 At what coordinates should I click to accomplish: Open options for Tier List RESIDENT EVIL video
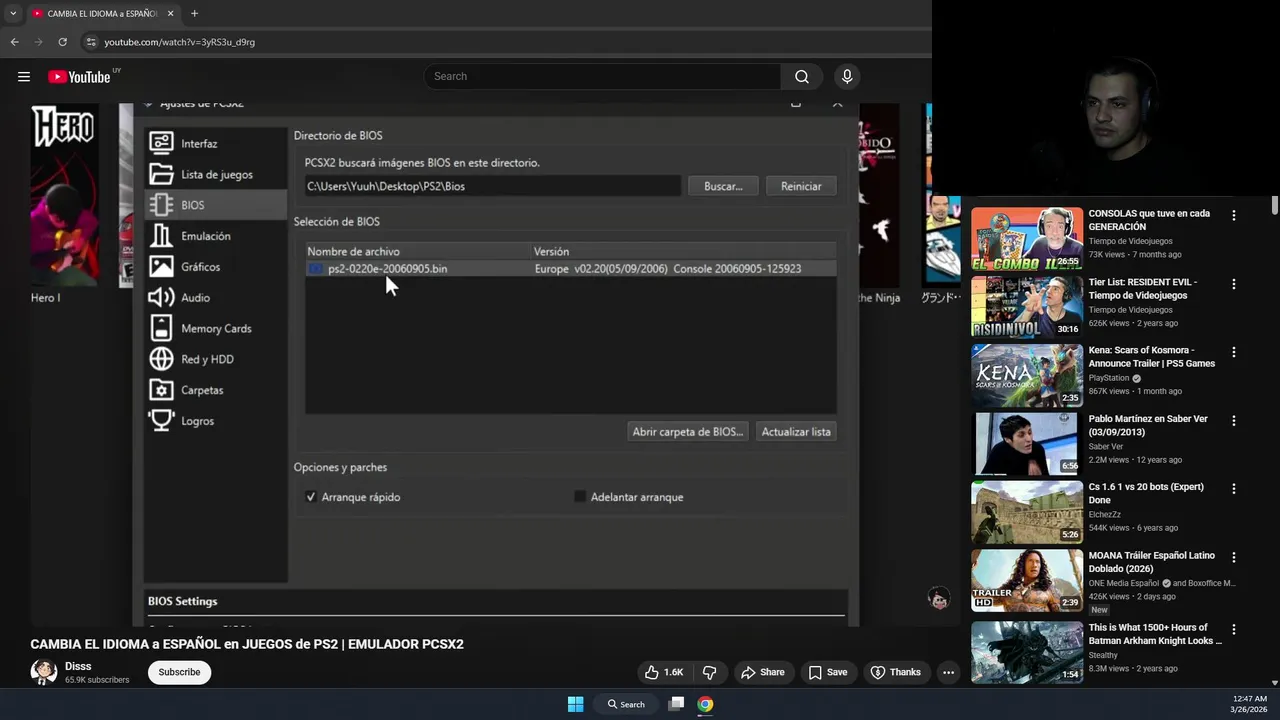[x=1233, y=284]
